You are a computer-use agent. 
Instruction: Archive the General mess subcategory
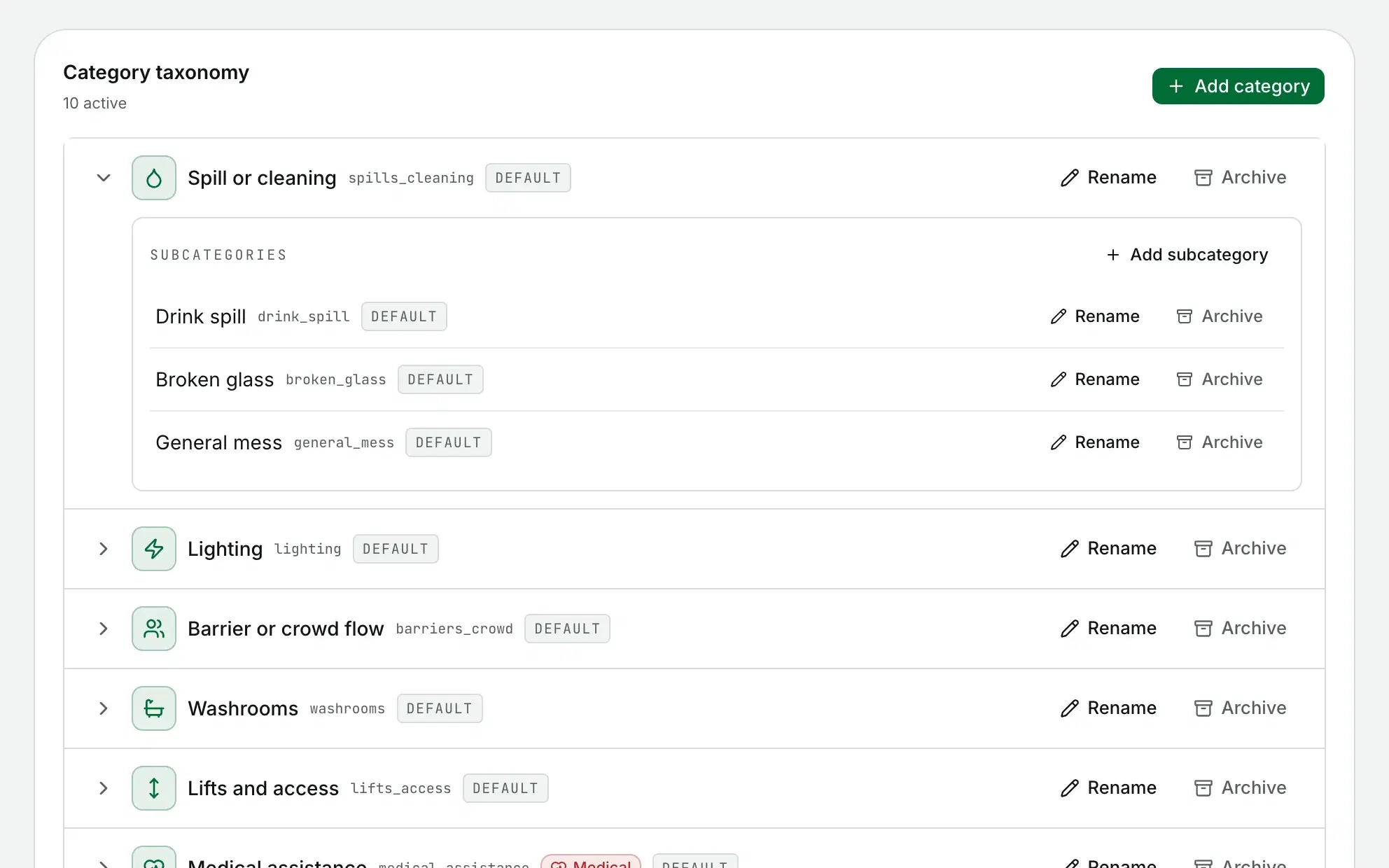tap(1219, 442)
